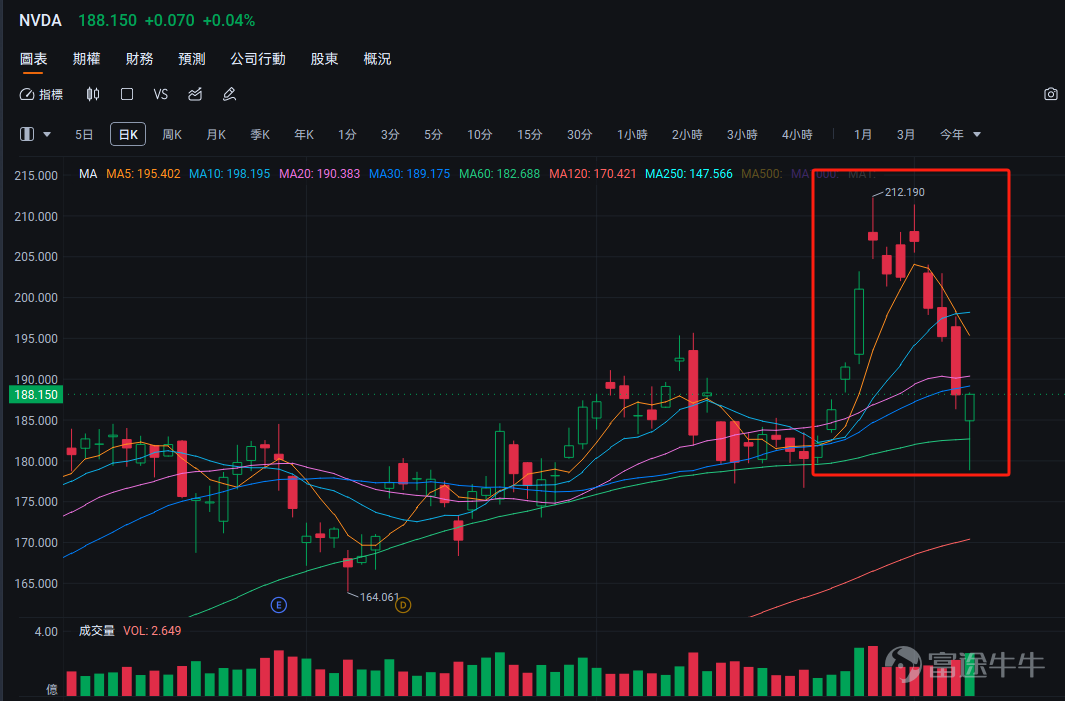This screenshot has width=1065, height=701.
Task: Open the 預測 tab
Action: [192, 59]
